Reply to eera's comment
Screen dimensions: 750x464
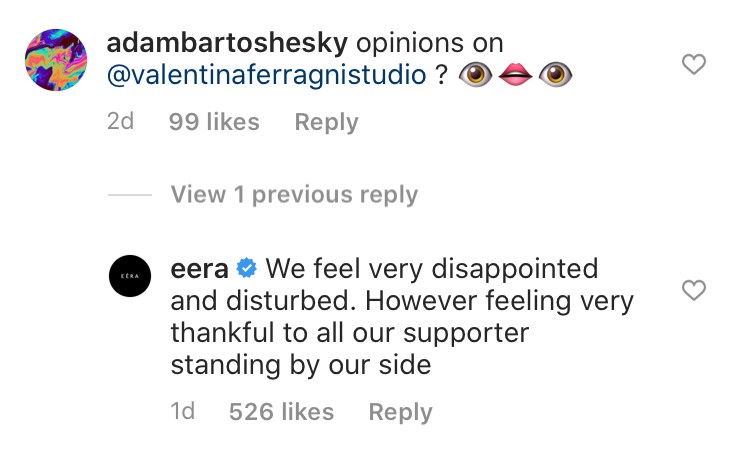tap(400, 412)
